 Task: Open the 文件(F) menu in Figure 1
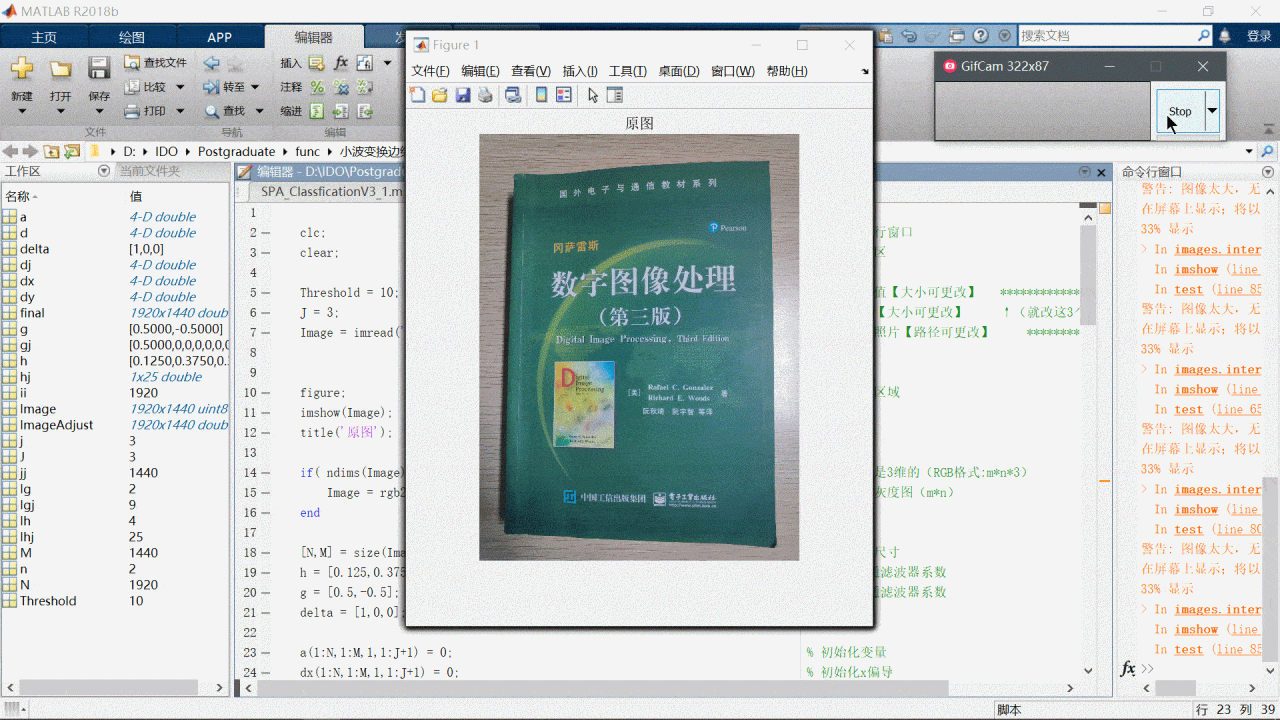pos(431,71)
